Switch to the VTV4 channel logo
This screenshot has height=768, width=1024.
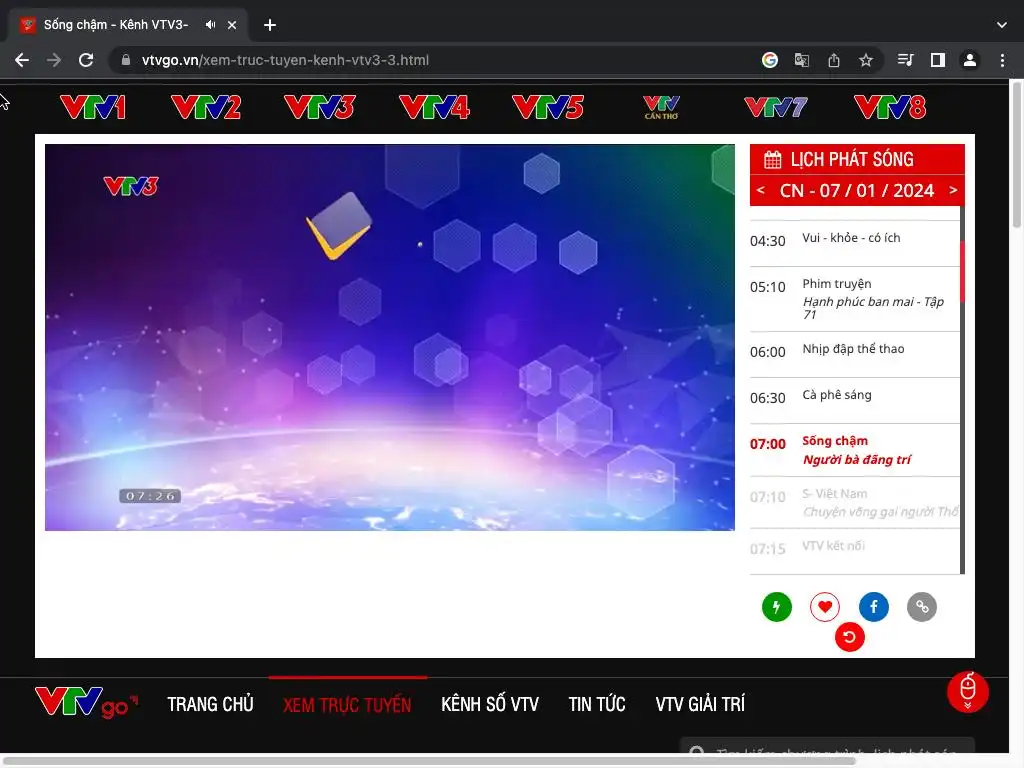pyautogui.click(x=434, y=107)
